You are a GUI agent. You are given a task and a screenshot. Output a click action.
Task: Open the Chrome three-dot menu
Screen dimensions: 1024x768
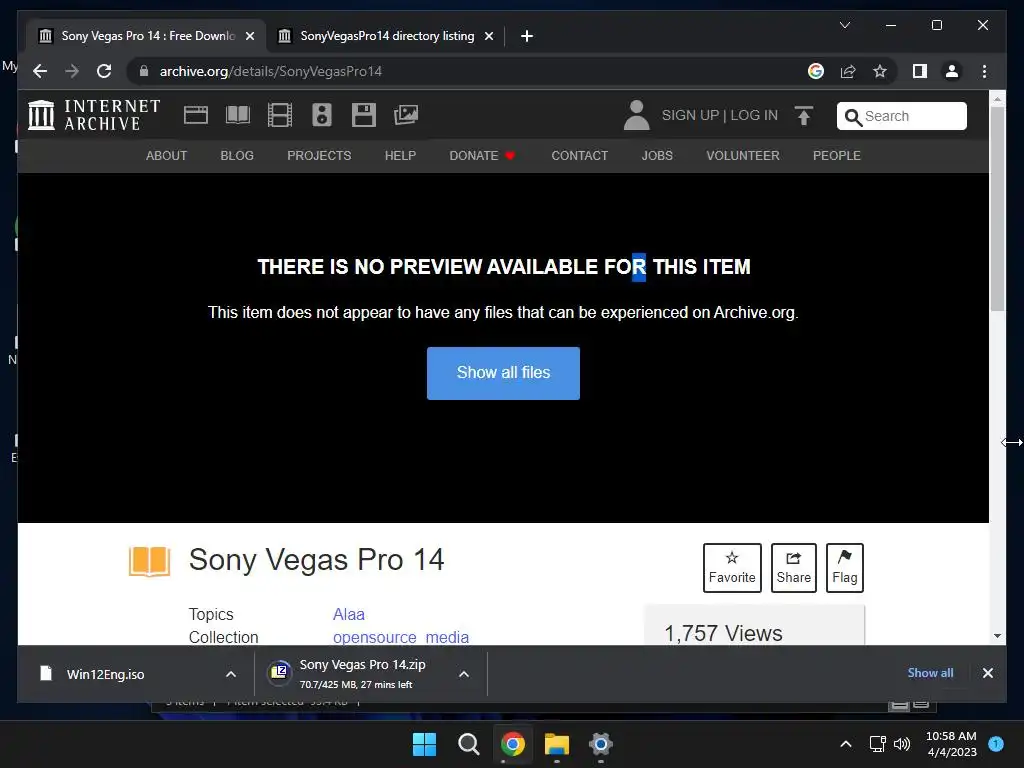pyautogui.click(x=984, y=71)
